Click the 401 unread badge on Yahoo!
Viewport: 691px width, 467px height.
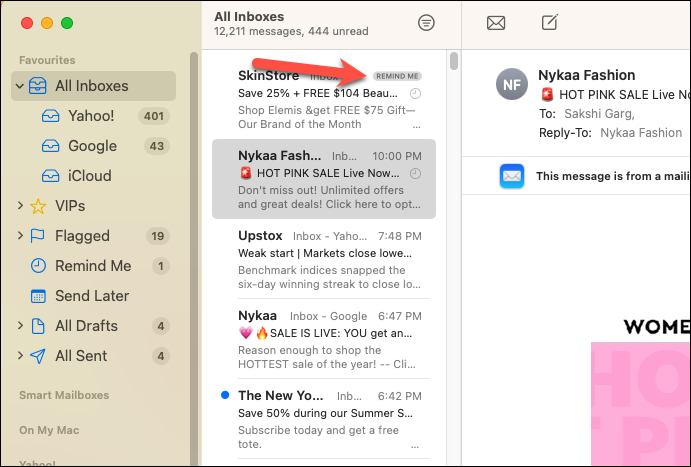pos(154,116)
